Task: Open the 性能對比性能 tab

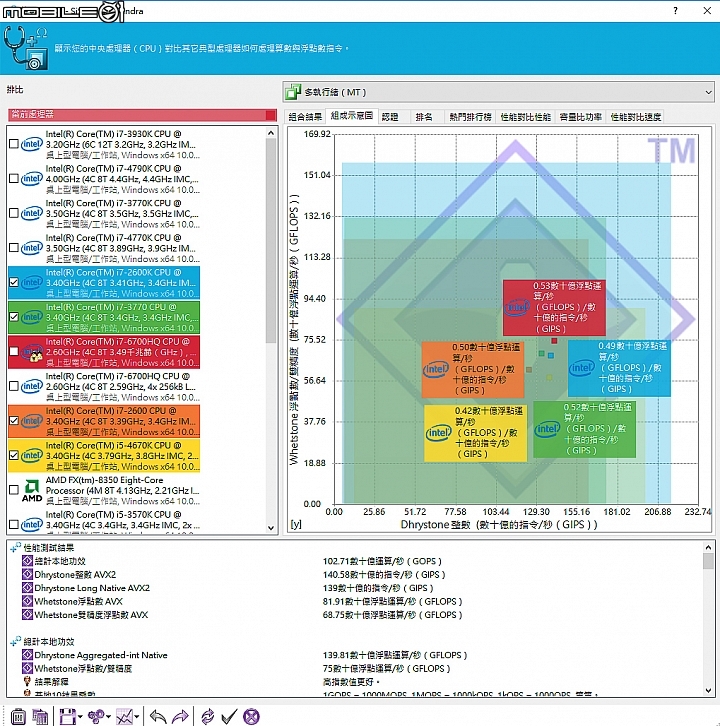Action: click(x=526, y=117)
